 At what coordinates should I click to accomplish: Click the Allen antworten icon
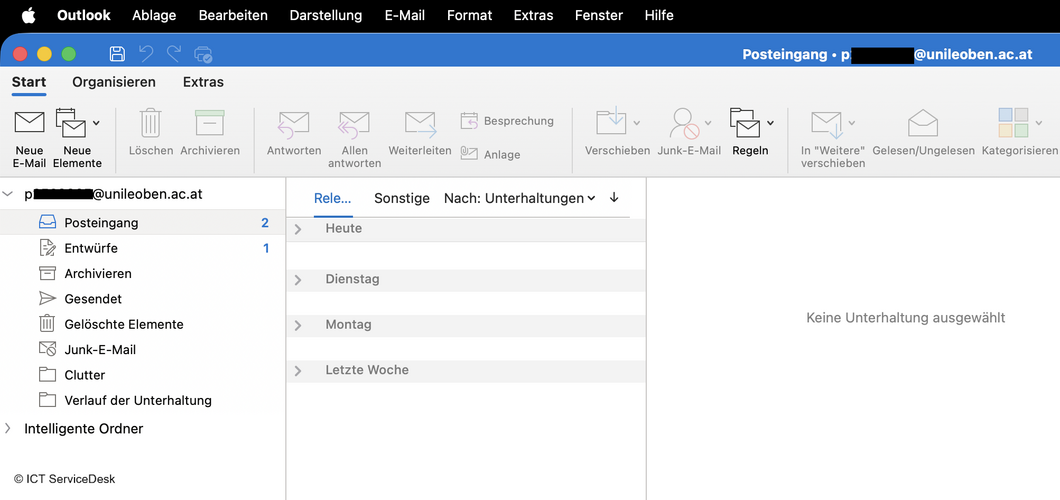354,124
